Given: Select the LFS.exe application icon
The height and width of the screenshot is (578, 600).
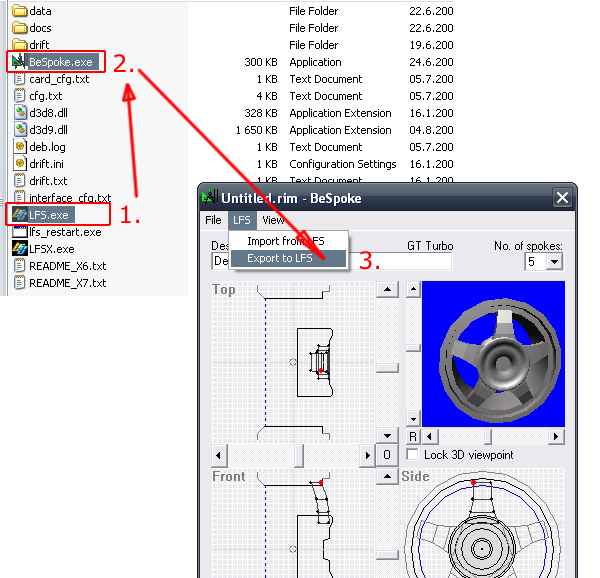Looking at the screenshot, I should click(20, 215).
